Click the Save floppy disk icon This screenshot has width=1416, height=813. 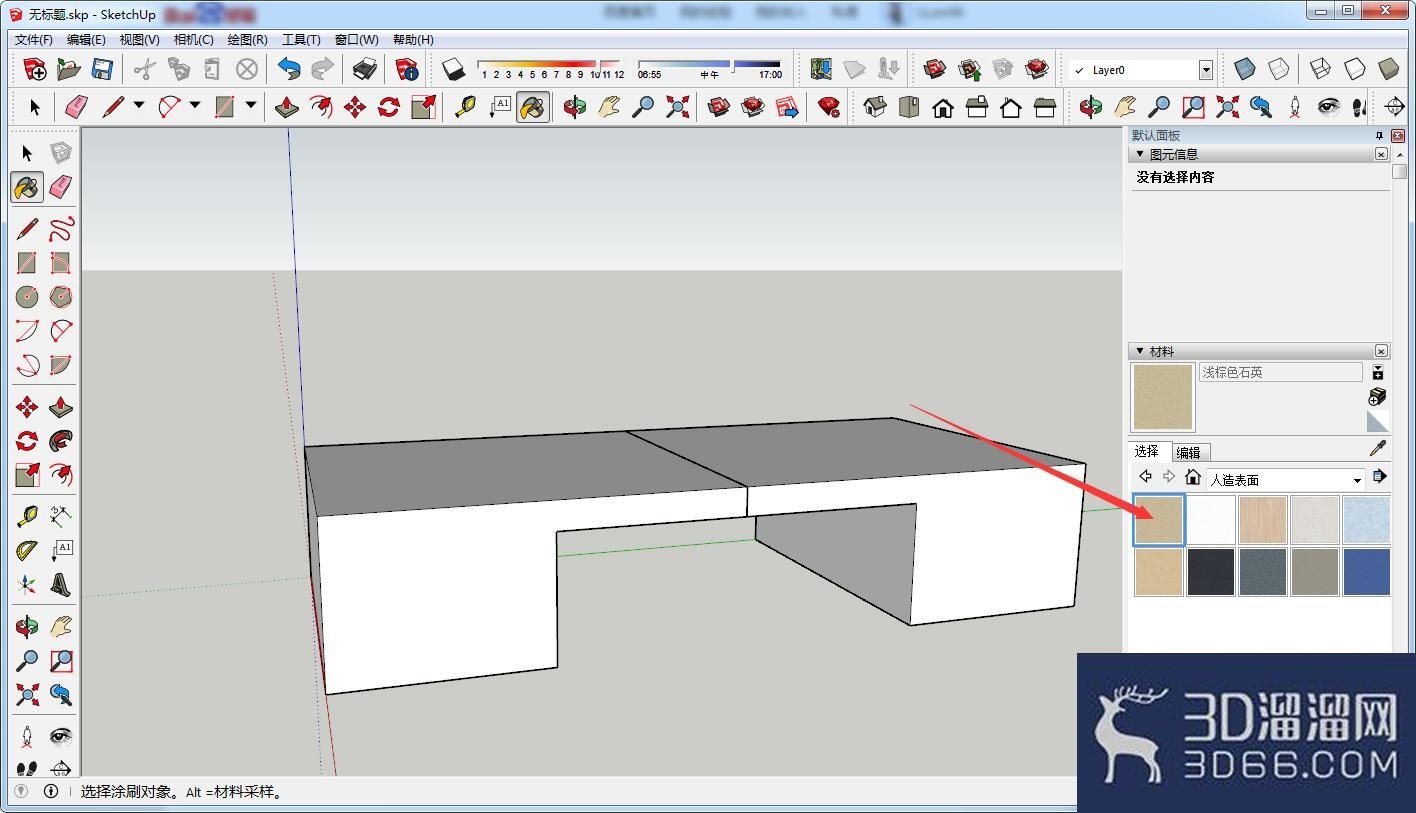(102, 69)
